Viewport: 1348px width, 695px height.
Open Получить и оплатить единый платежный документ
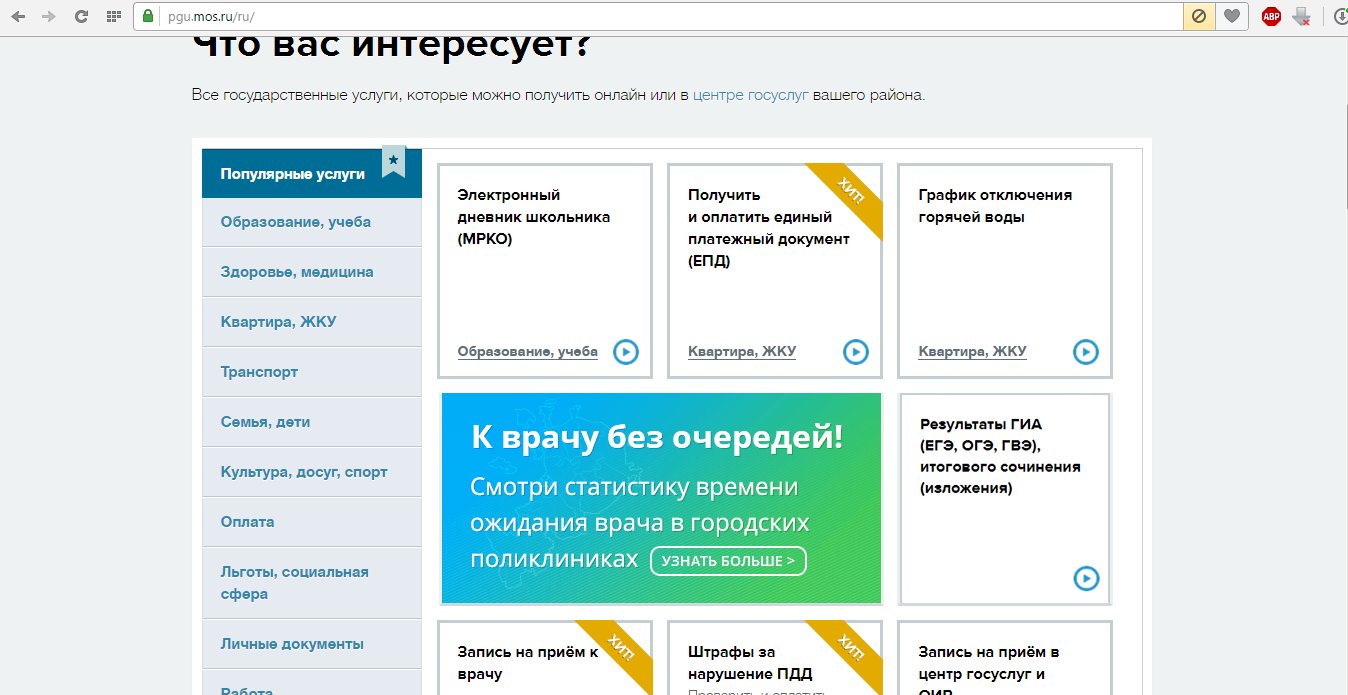point(768,228)
